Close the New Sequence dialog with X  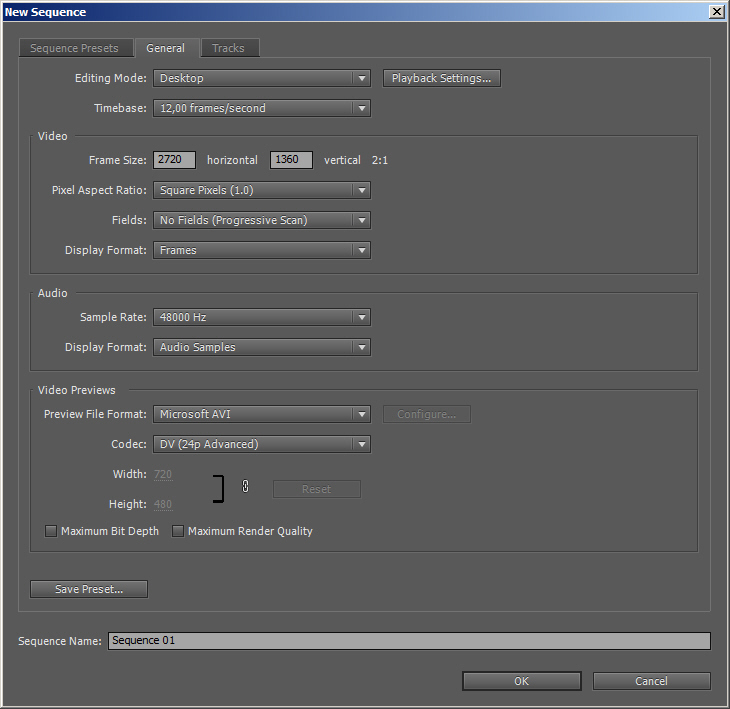(716, 12)
